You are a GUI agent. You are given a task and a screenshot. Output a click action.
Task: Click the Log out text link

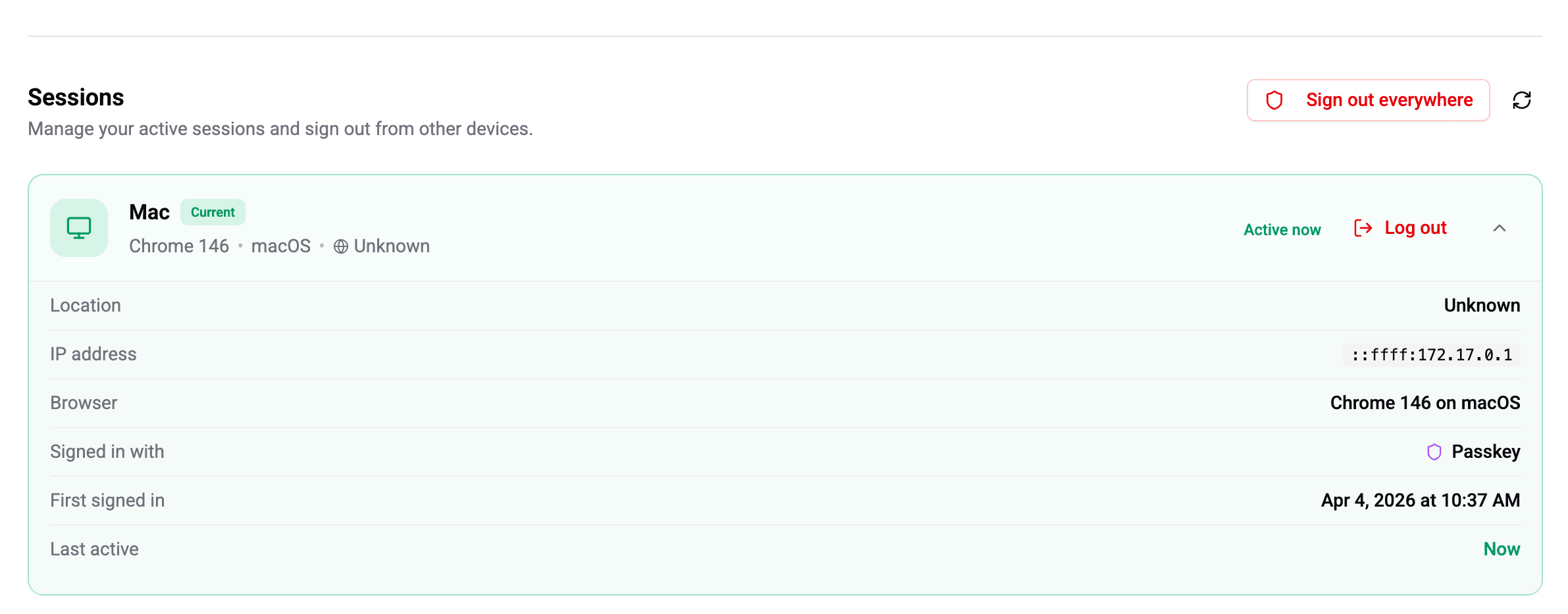coord(1415,228)
